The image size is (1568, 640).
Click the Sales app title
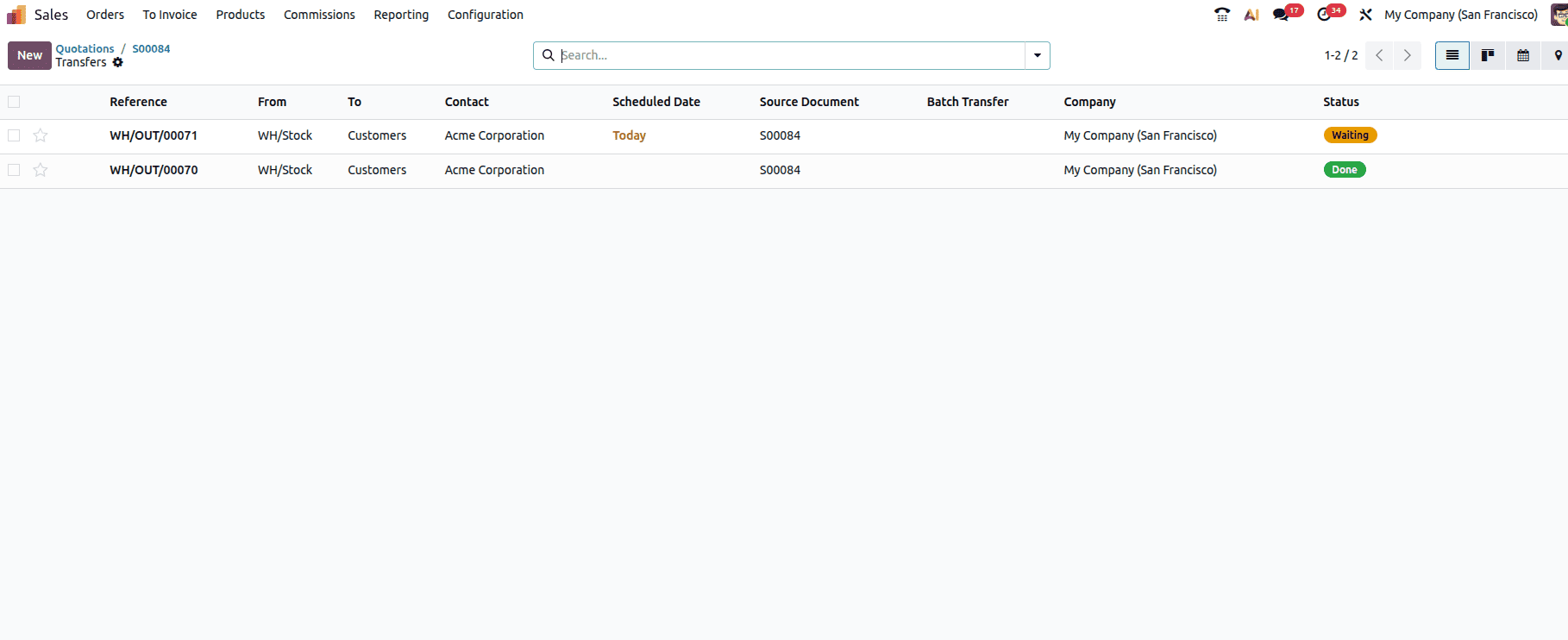pyautogui.click(x=51, y=15)
